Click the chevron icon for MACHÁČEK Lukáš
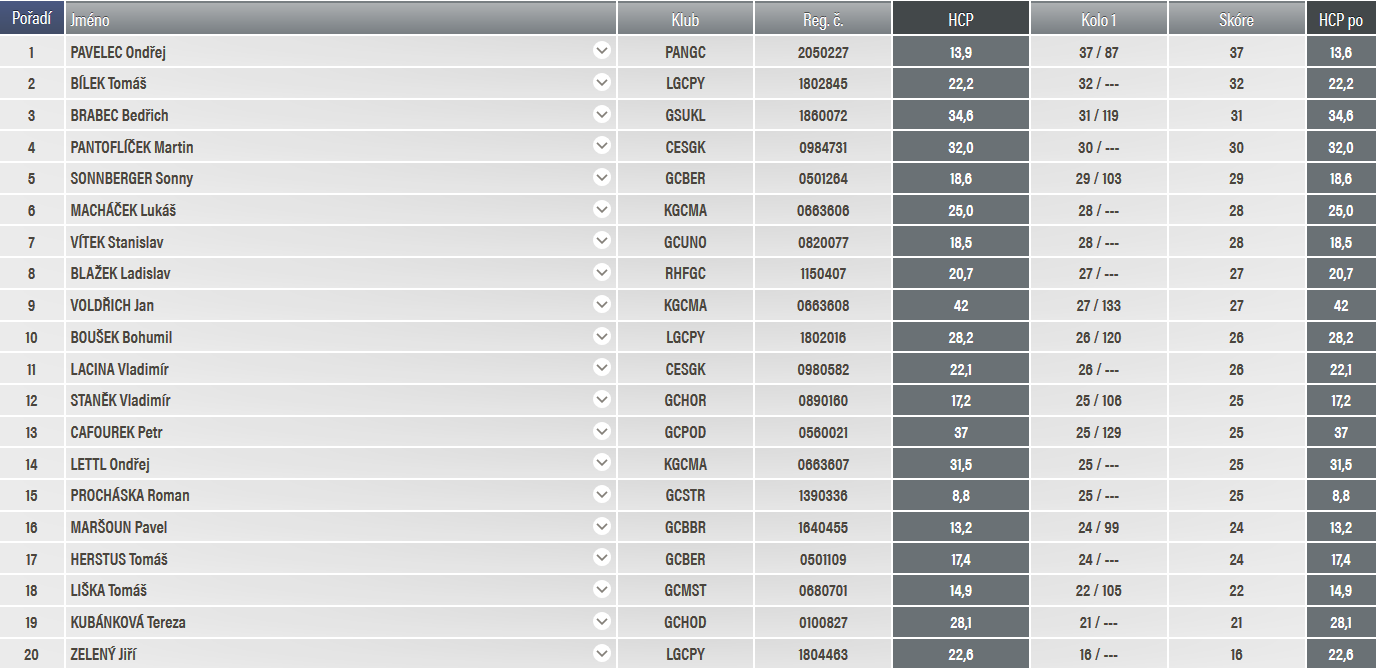This screenshot has width=1376, height=668. 601,209
